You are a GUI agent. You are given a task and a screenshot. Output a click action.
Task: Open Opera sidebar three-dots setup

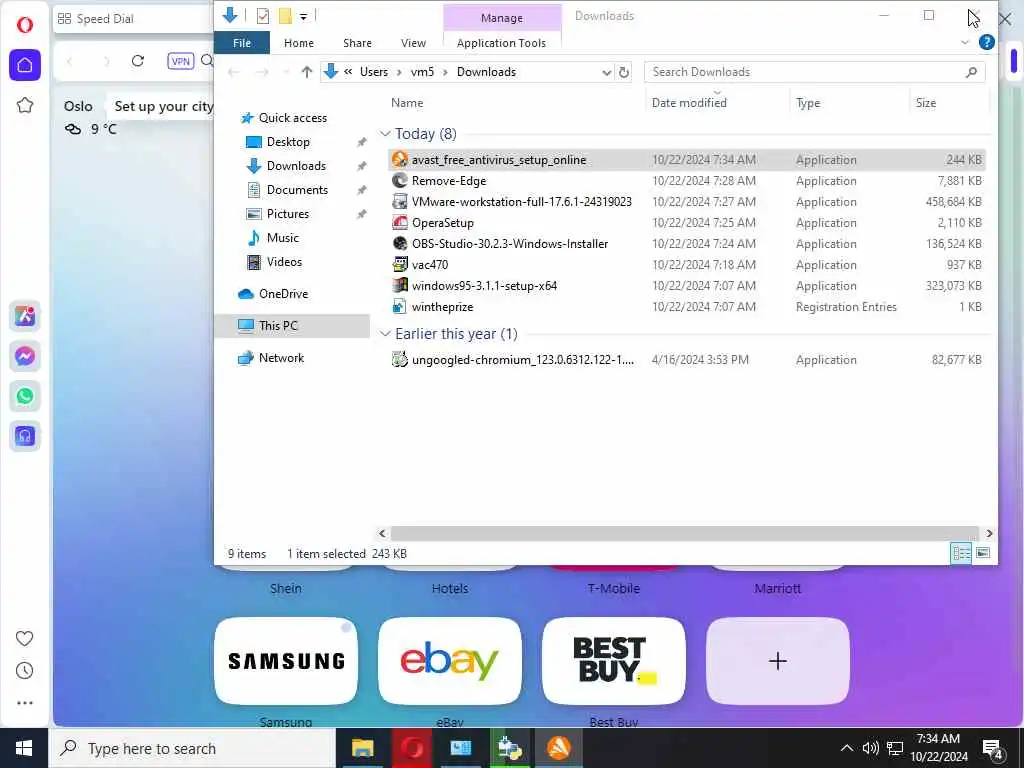pyautogui.click(x=24, y=703)
